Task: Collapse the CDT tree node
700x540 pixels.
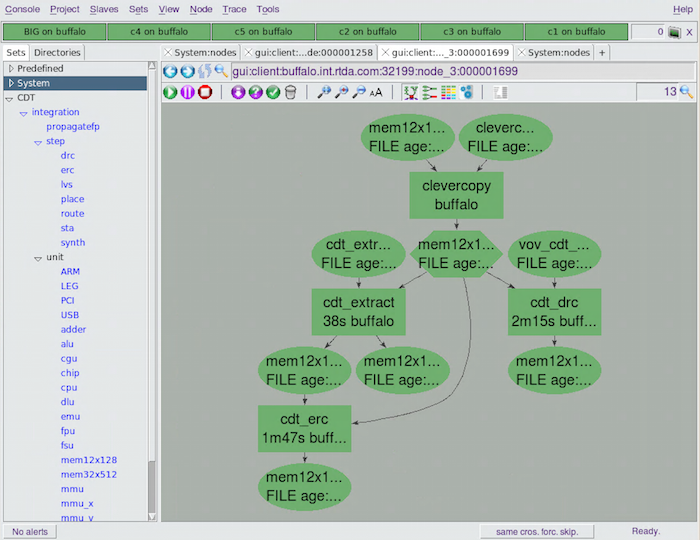Action: click(9, 99)
